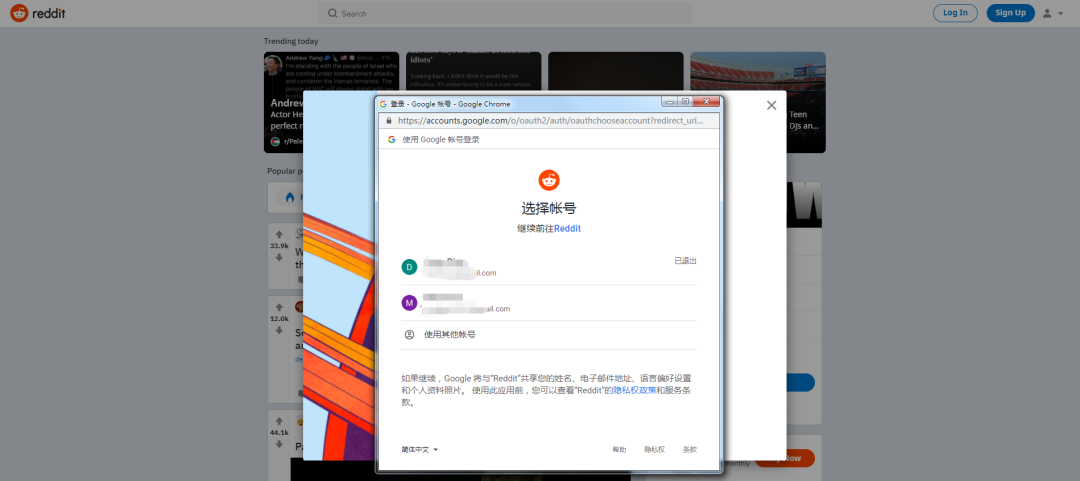Click the Google G logo in sign-in header
The width and height of the screenshot is (1080, 481).
click(392, 139)
